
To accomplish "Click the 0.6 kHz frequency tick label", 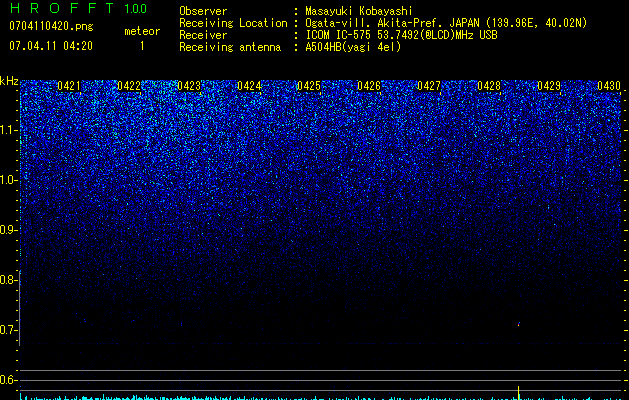I will 8,380.
